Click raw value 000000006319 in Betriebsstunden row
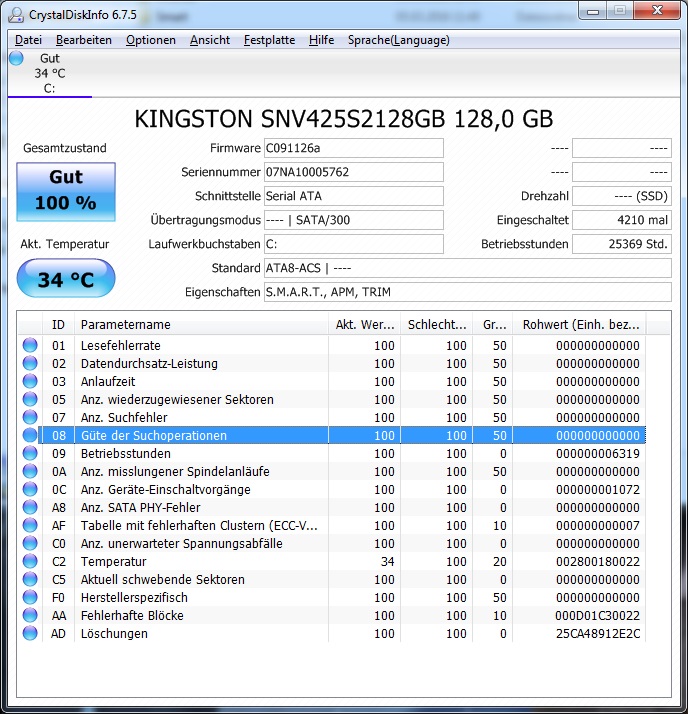Image resolution: width=688 pixels, height=714 pixels. pos(598,454)
